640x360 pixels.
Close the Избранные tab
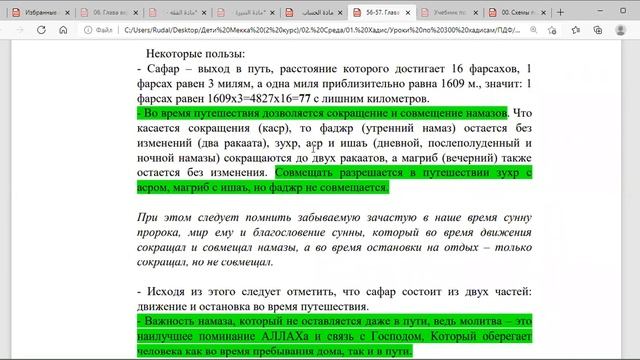67,13
